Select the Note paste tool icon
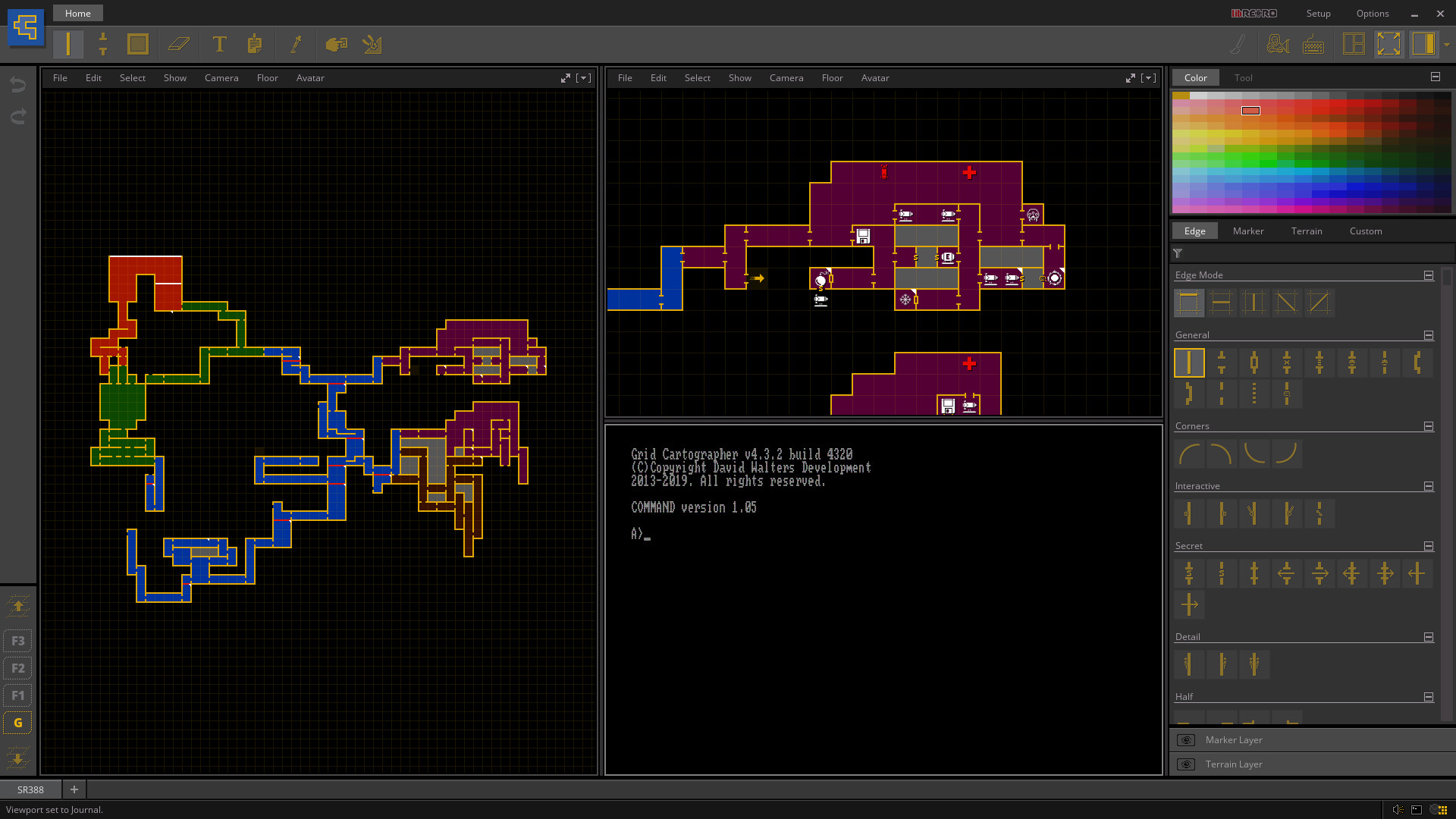The width and height of the screenshot is (1456, 819). tap(256, 44)
